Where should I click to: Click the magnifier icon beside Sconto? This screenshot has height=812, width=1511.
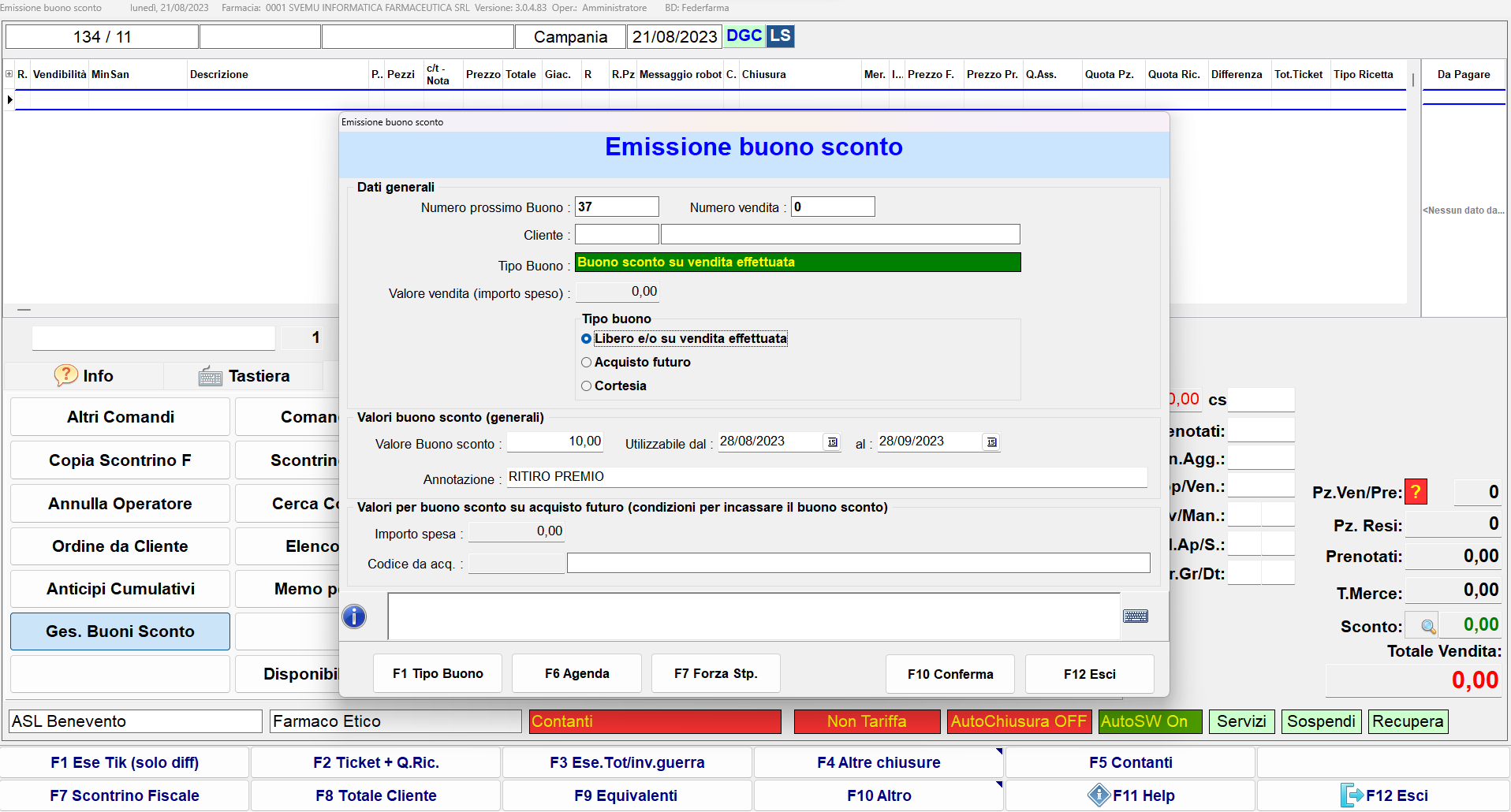coord(1427,627)
